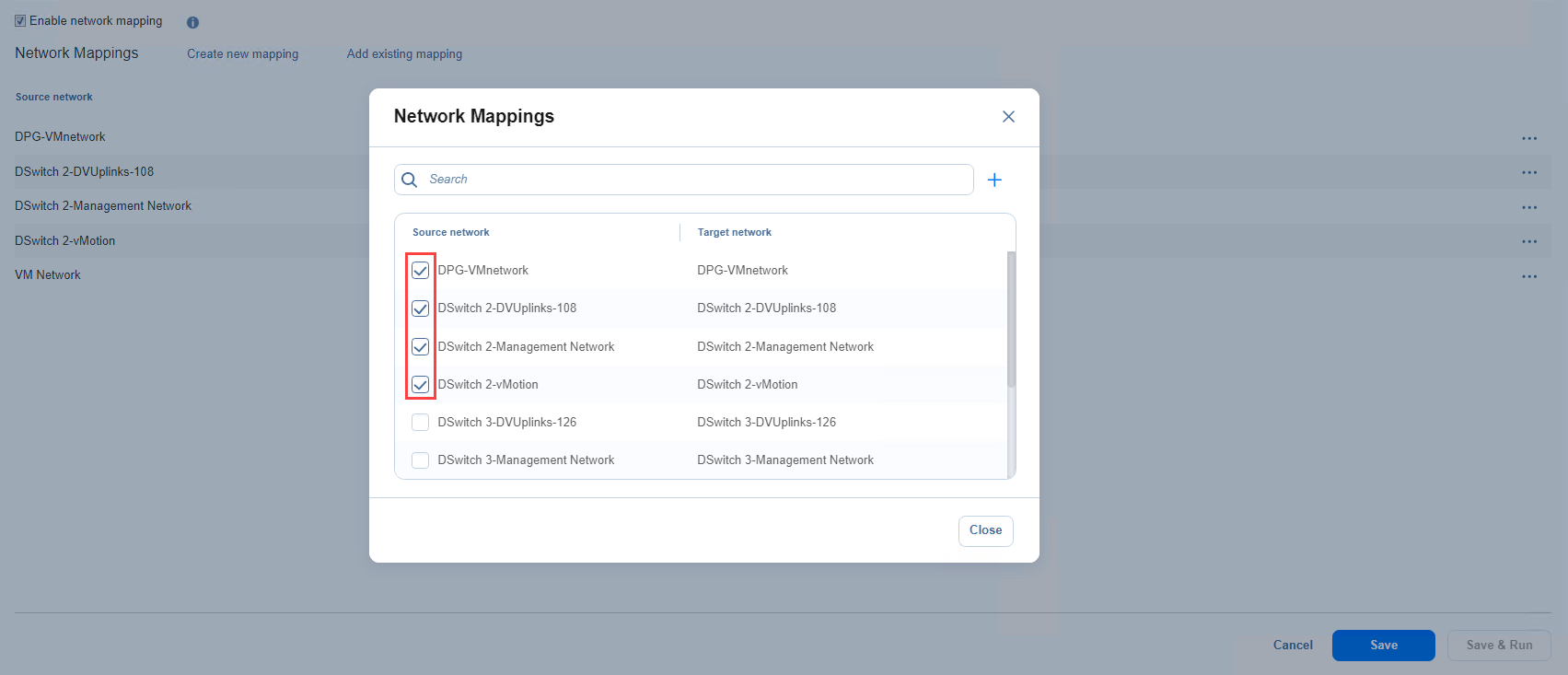Click the info icon next to Enable network mapping

coord(192,22)
